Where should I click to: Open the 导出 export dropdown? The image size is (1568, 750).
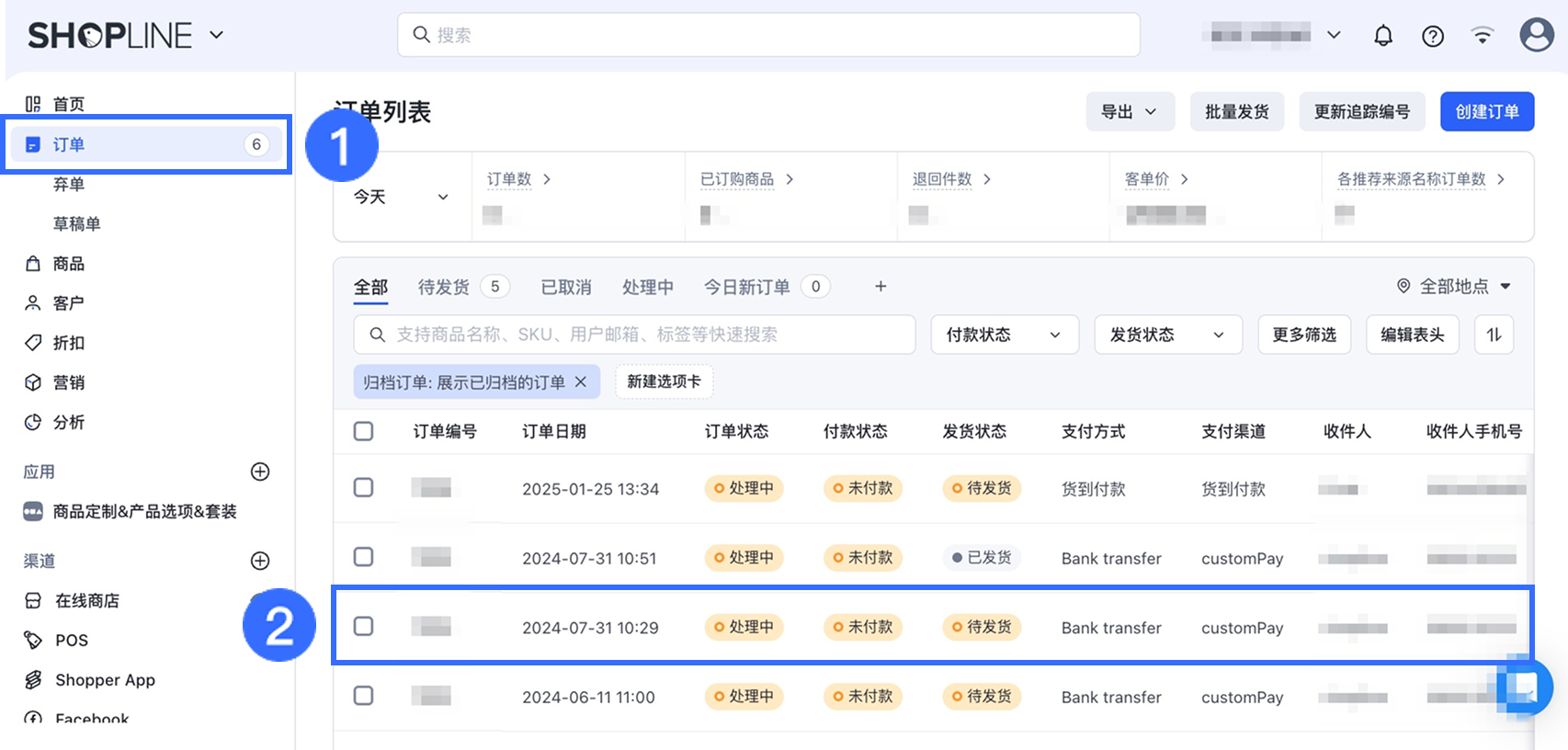click(1130, 112)
